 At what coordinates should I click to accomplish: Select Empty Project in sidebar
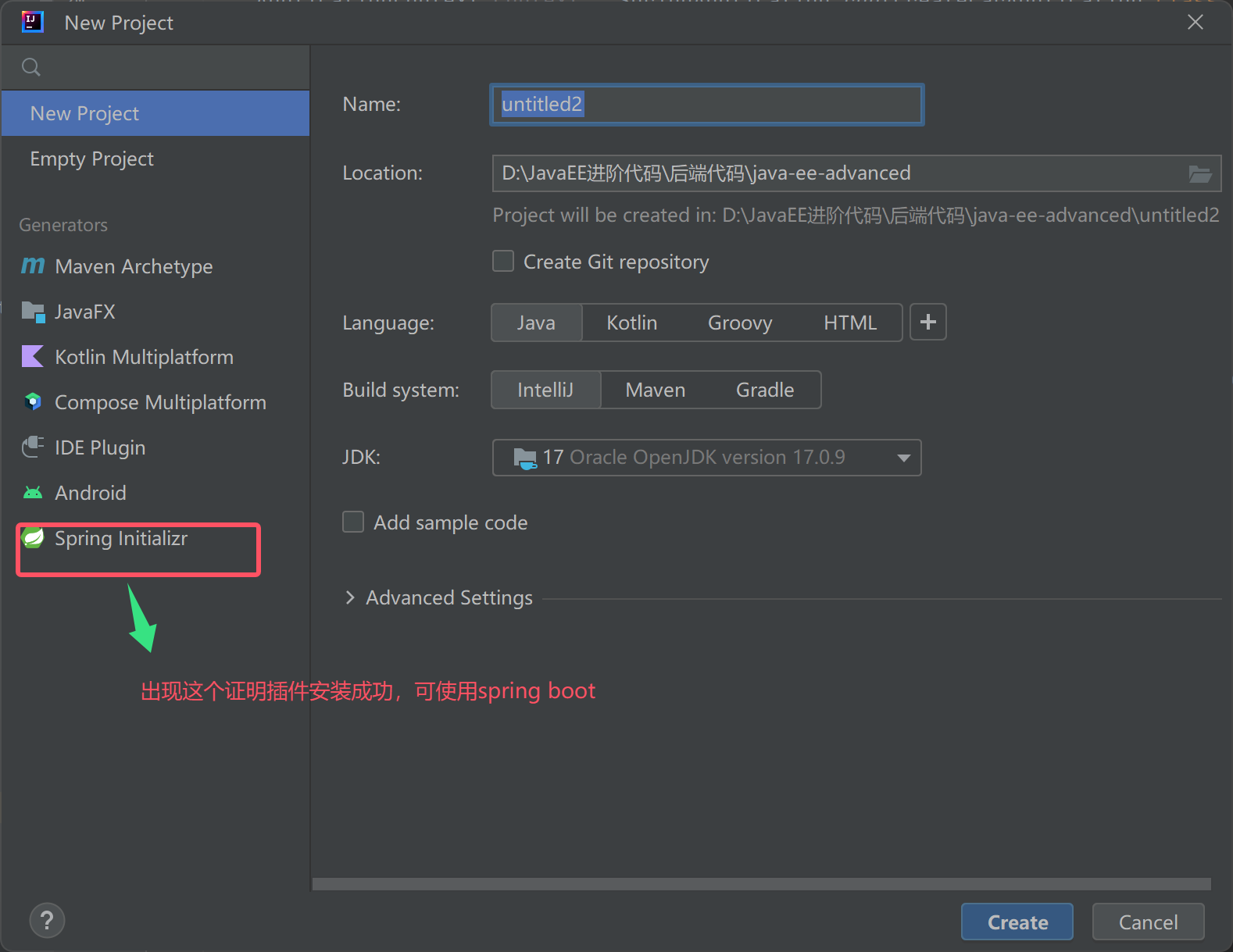(x=155, y=159)
